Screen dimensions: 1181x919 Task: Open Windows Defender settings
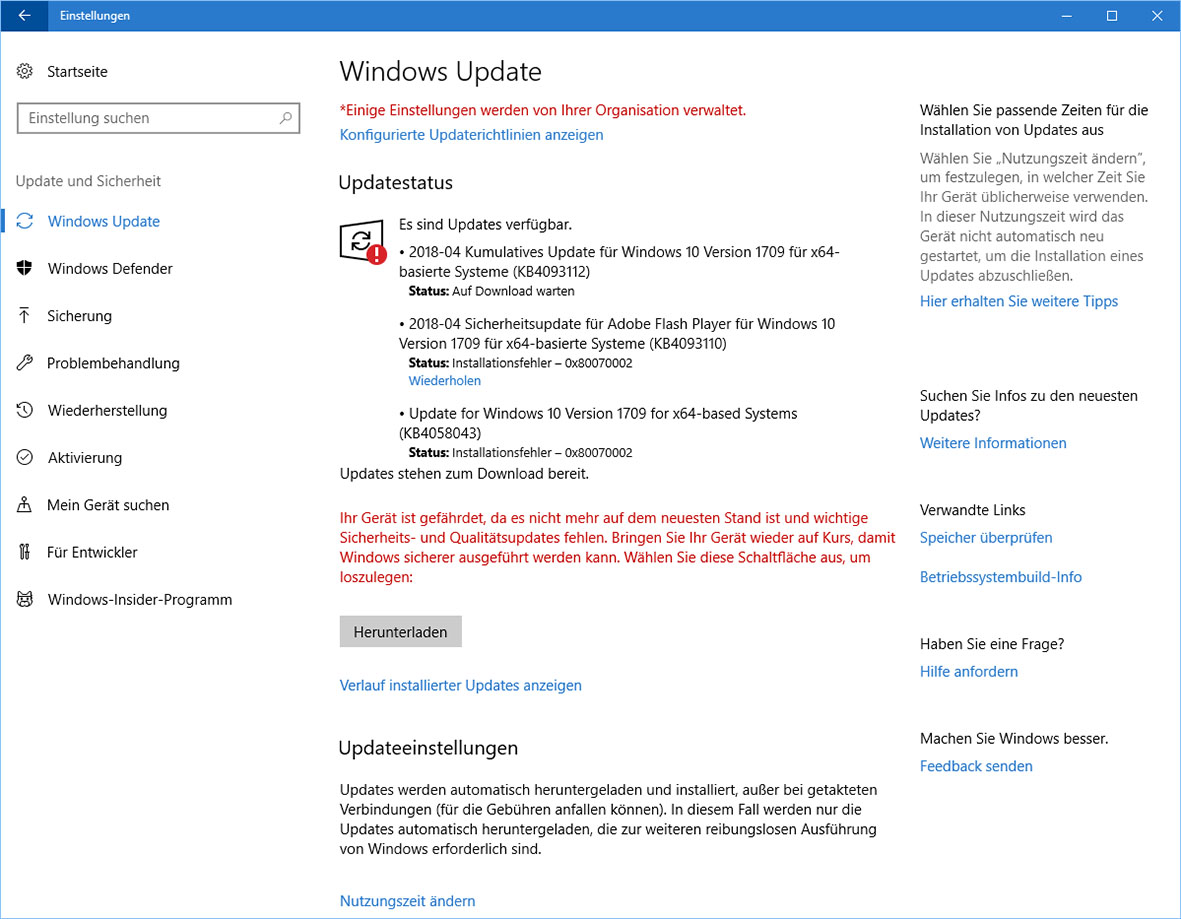click(x=110, y=269)
